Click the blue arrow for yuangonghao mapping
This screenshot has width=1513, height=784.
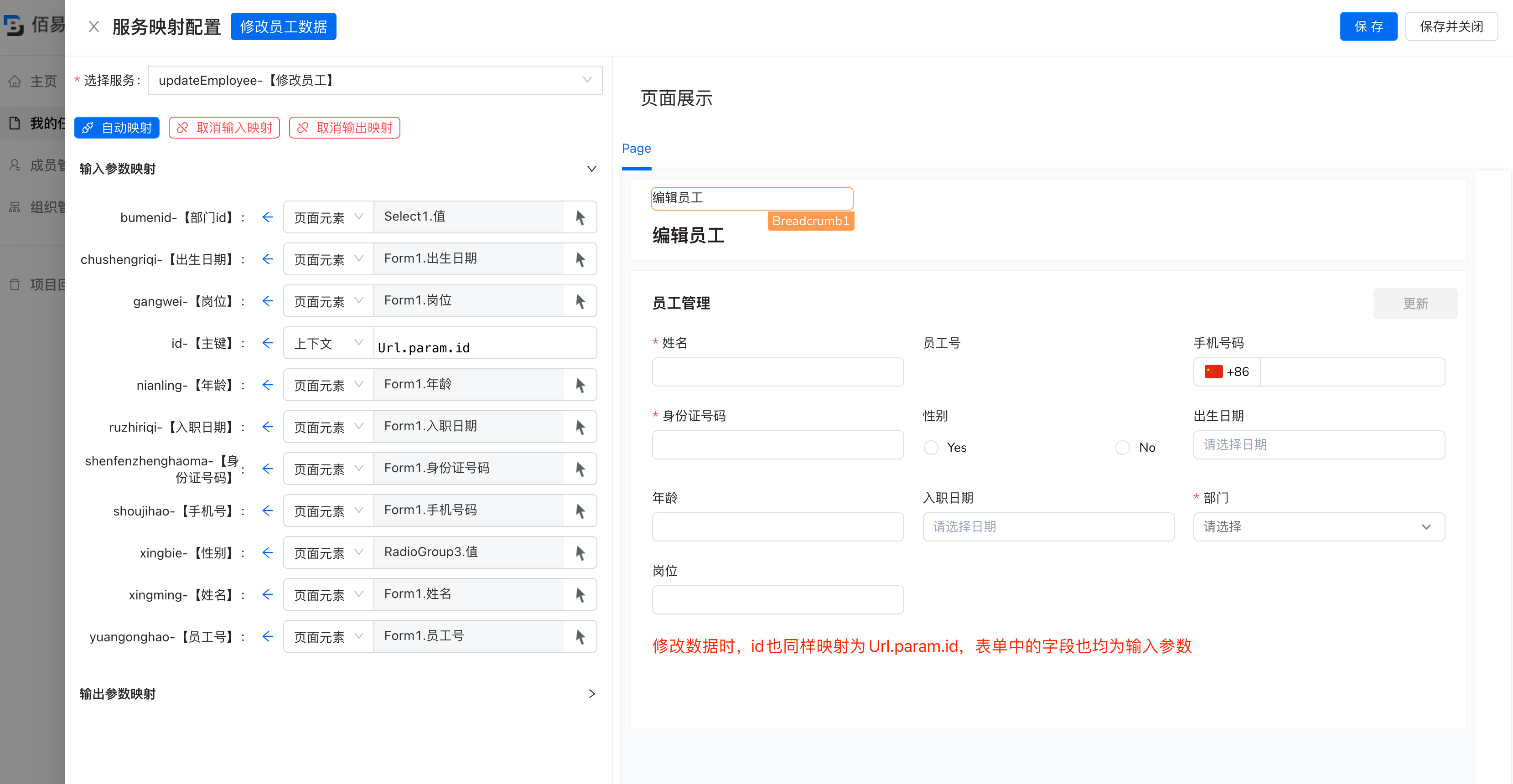tap(268, 637)
